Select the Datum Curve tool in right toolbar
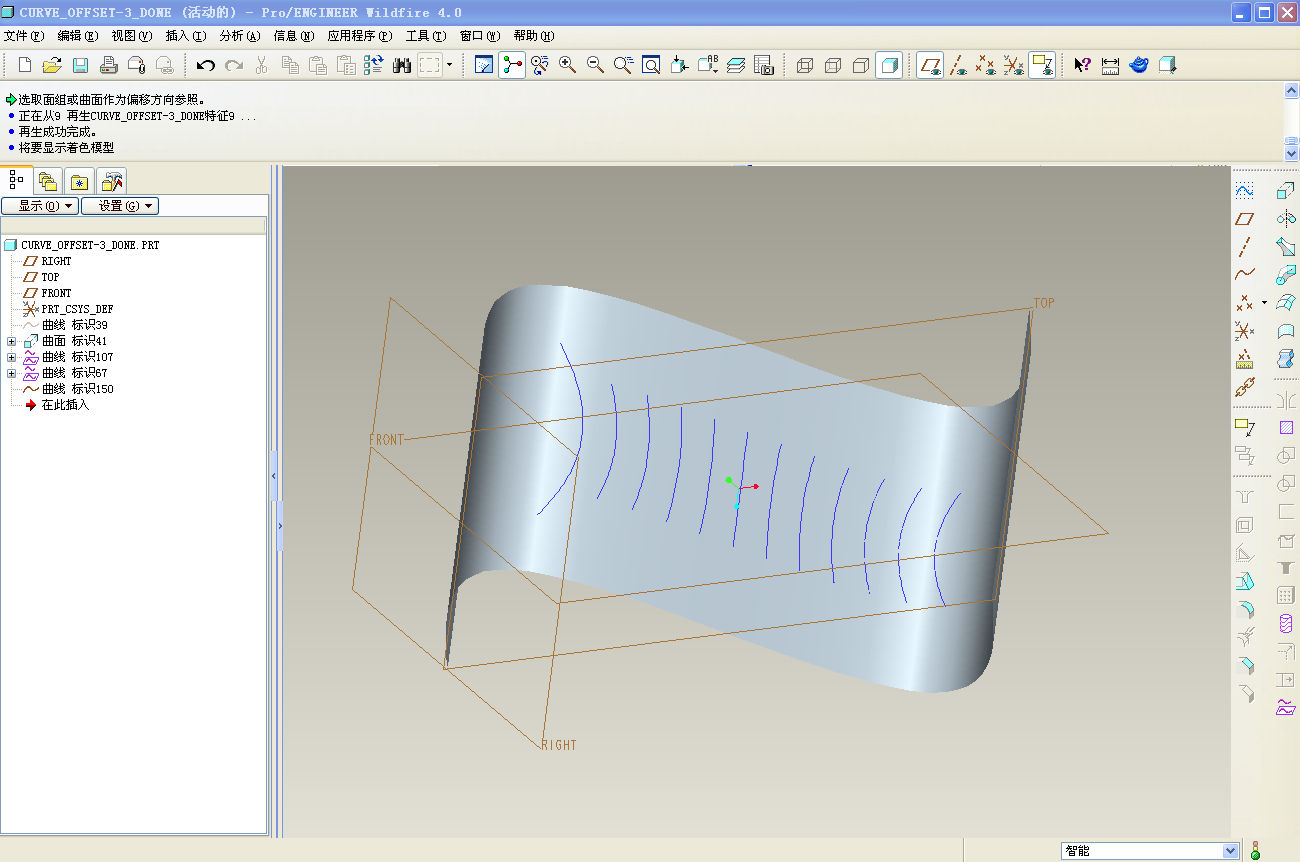Image resolution: width=1300 pixels, height=862 pixels. 1244,274
